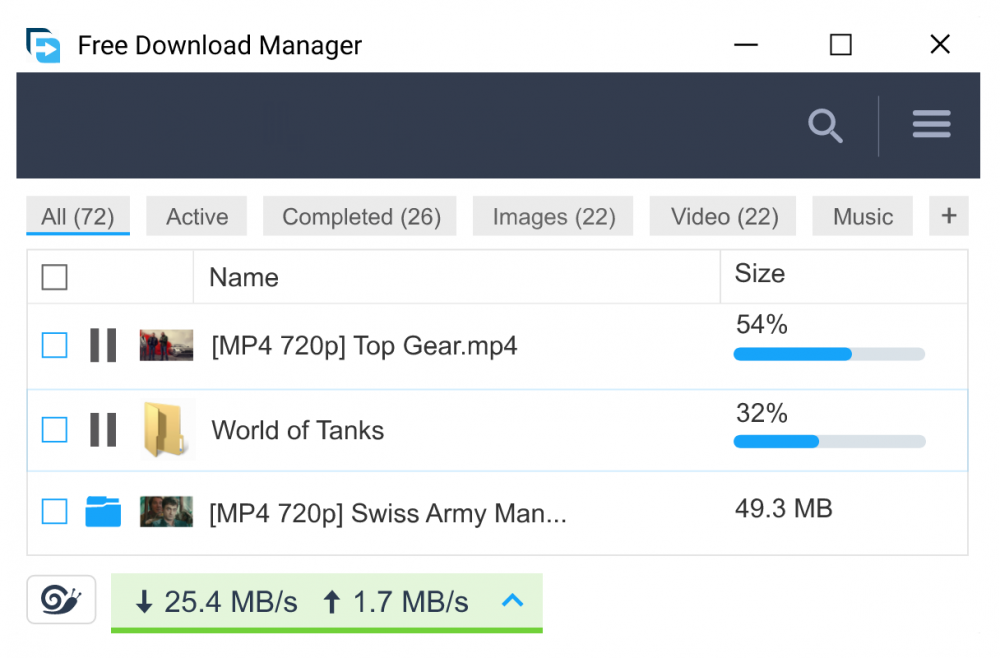Tick the Swiss Army Man checkbox
This screenshot has width=1000, height=658.
(x=54, y=512)
